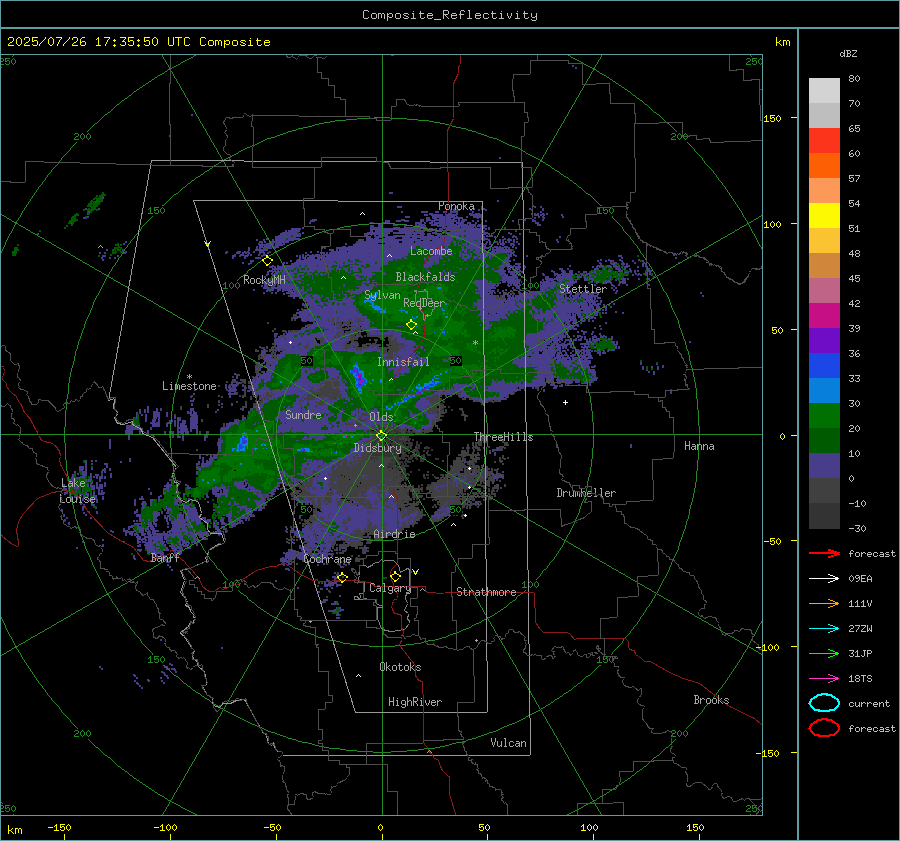This screenshot has width=900, height=841.
Task: Click the Cochrane town label
Action: 327,559
